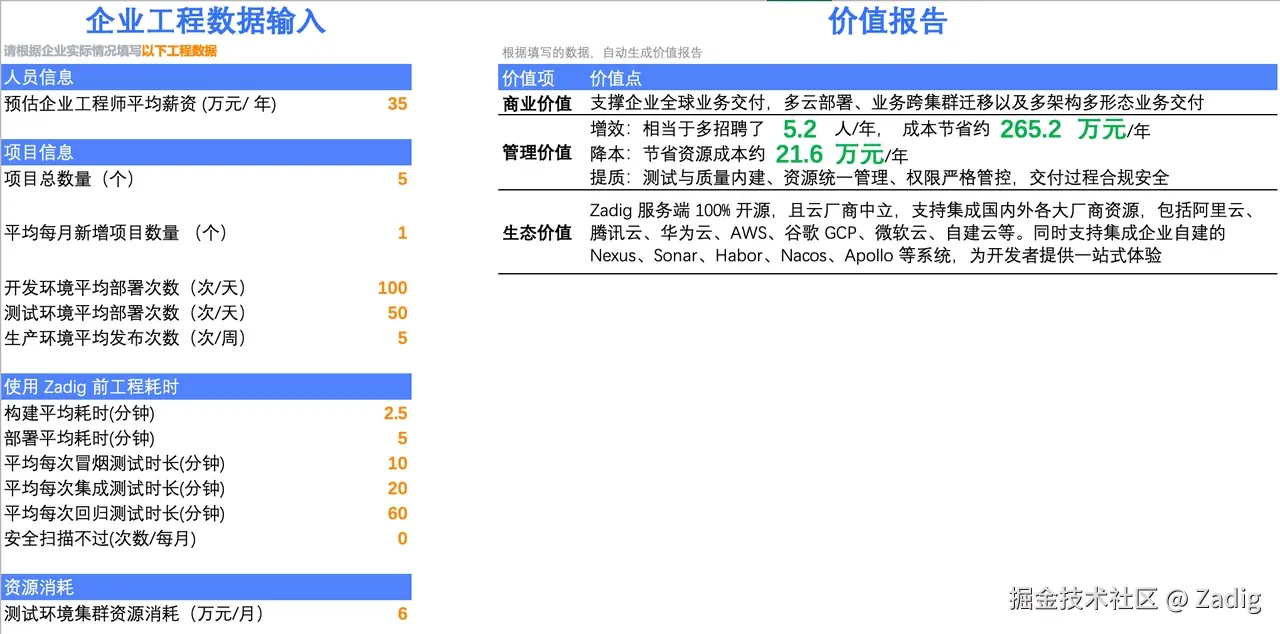Select label 测试环境集群资源消耗

click(x=134, y=613)
